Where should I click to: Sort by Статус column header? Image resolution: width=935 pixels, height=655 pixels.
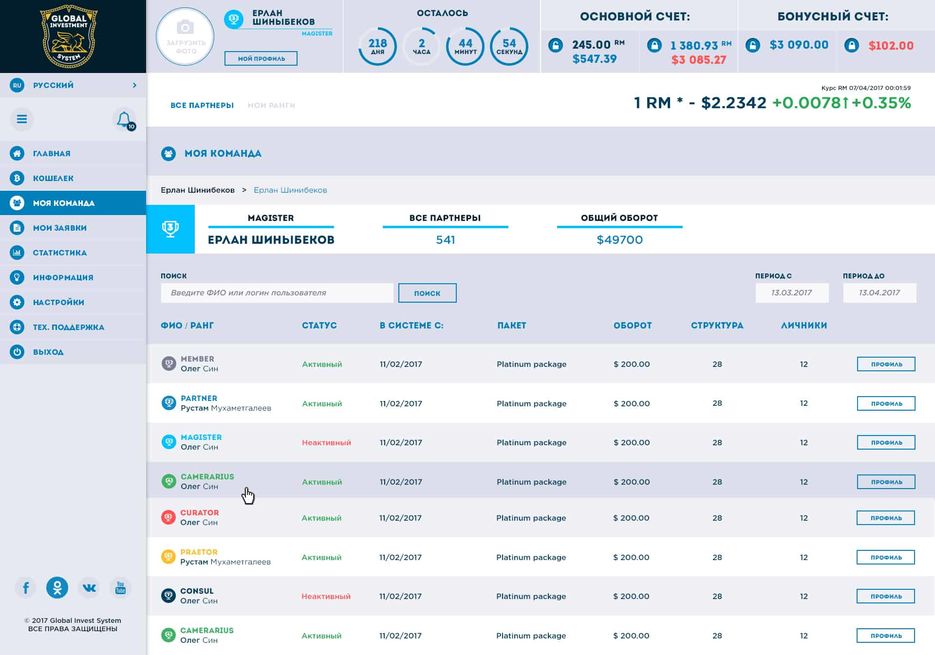(320, 325)
